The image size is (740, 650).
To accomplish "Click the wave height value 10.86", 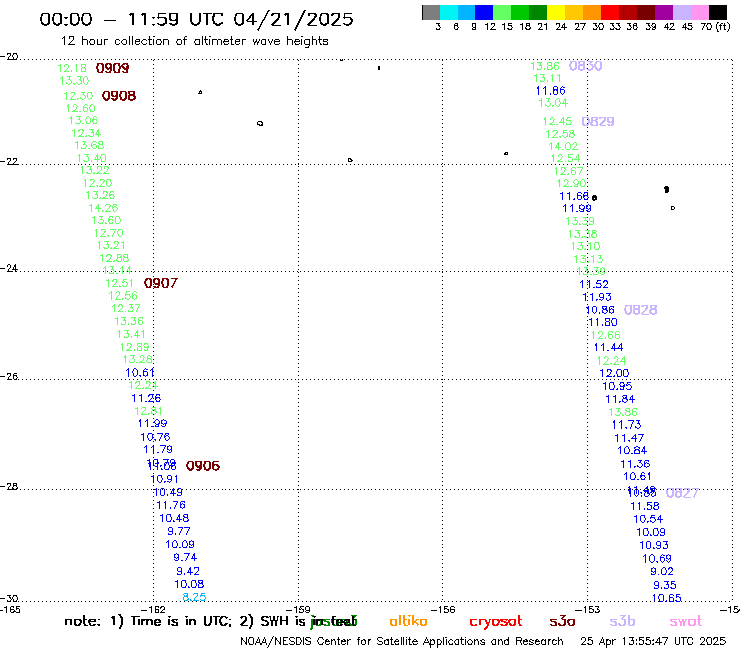I will click(x=600, y=310).
